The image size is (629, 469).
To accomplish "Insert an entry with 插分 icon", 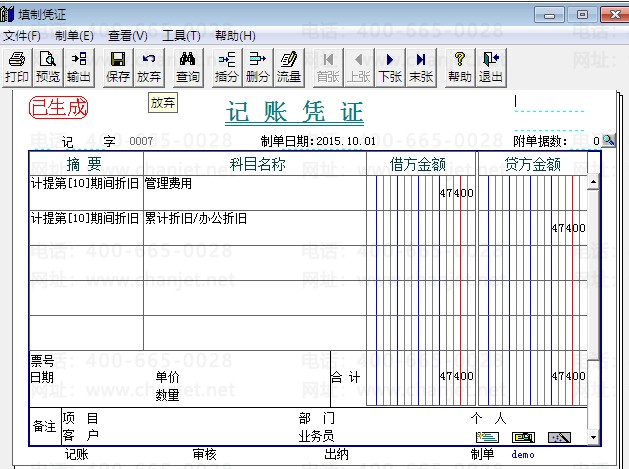I will coord(227,67).
